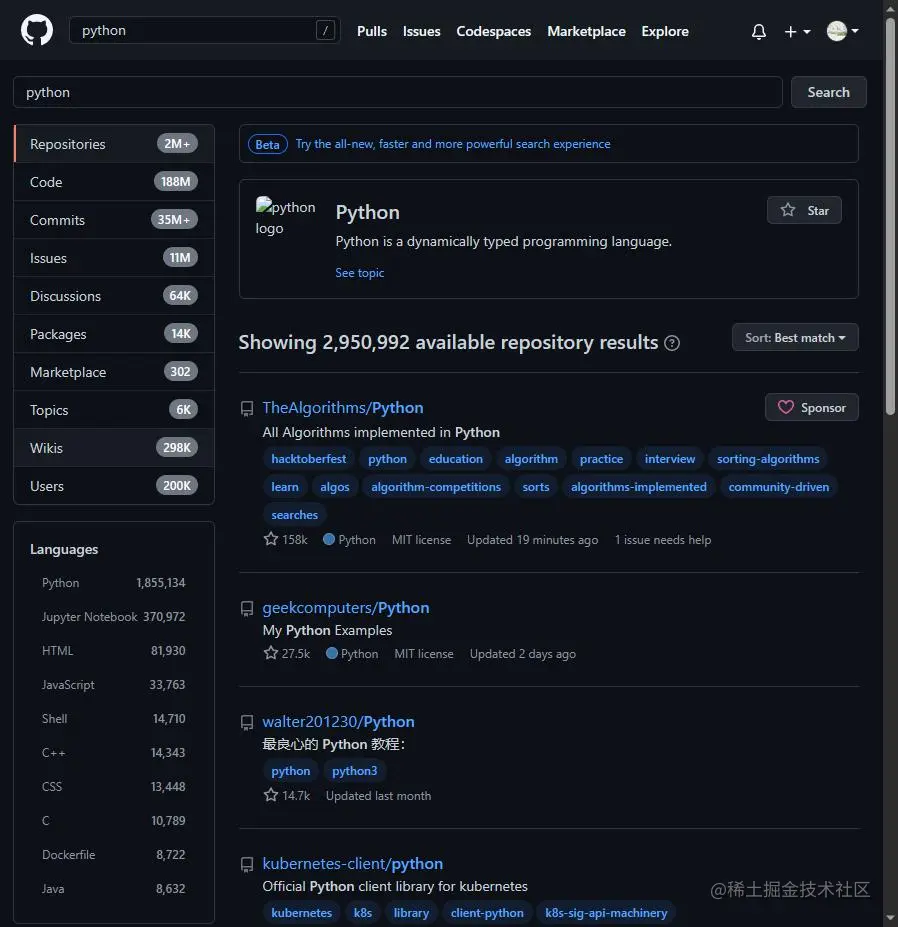Click the k8s-sig-api-machinery topic tag
898x927 pixels.
606,913
